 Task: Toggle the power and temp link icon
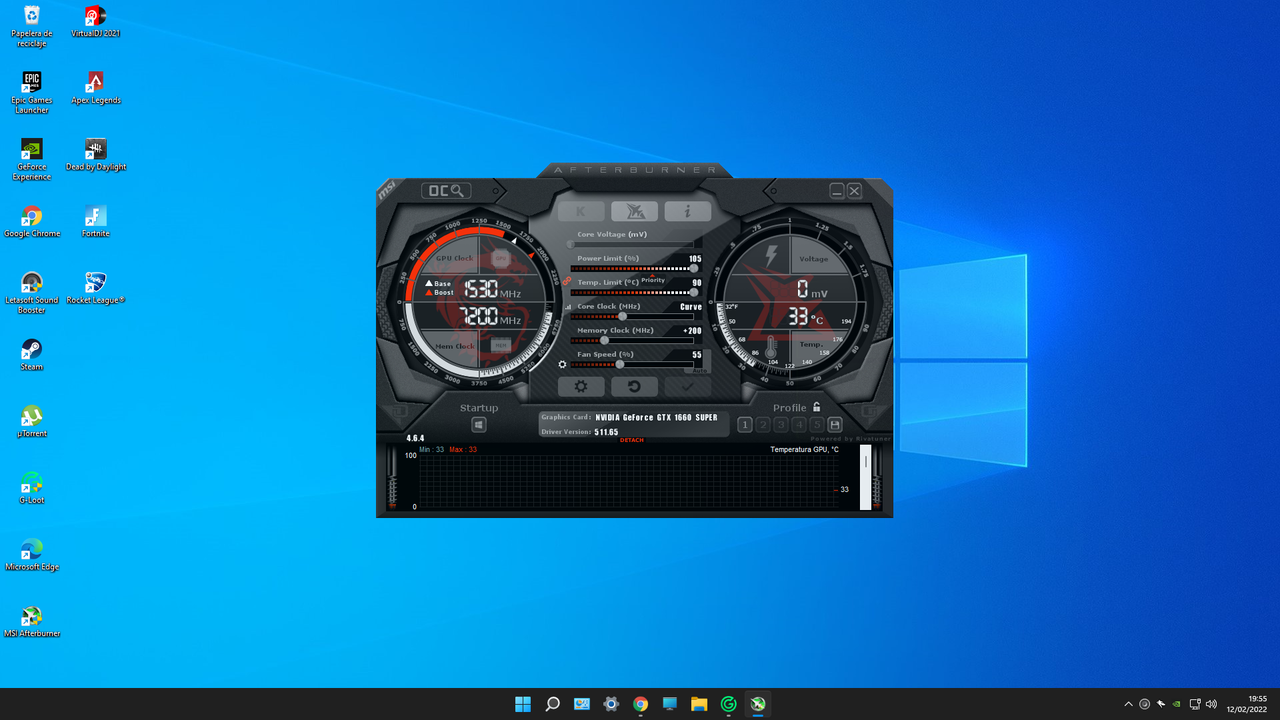point(565,281)
